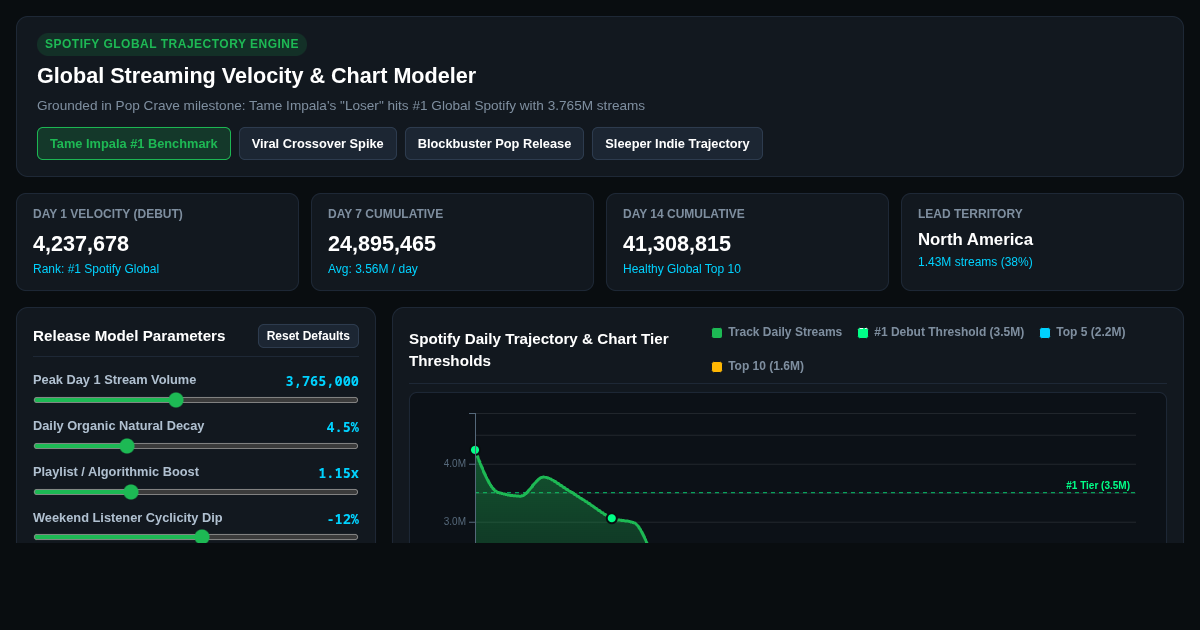This screenshot has height=630, width=1200.
Task: Click the Healthy Global Top 10 text
Action: pos(682,269)
